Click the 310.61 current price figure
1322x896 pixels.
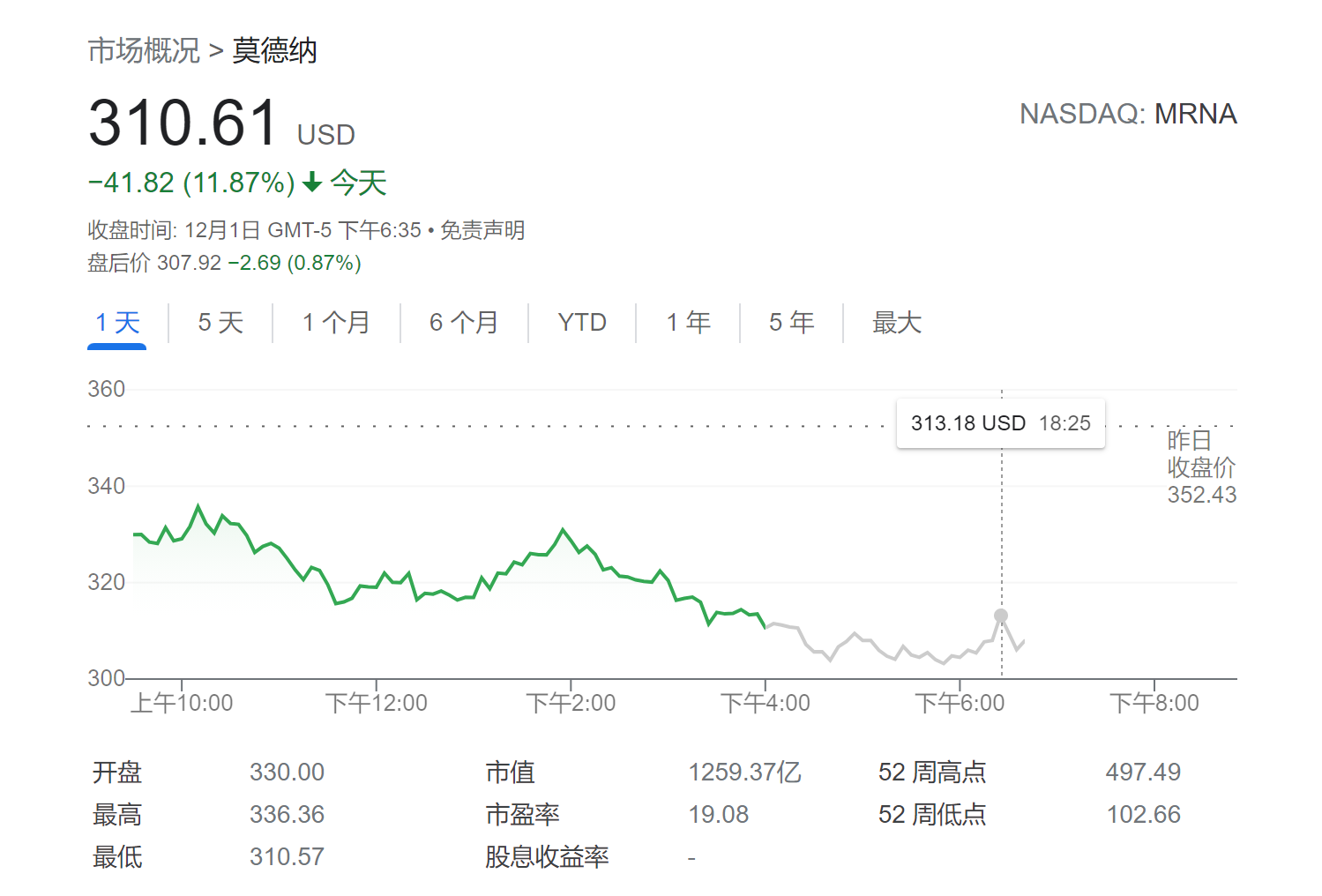pyautogui.click(x=183, y=123)
